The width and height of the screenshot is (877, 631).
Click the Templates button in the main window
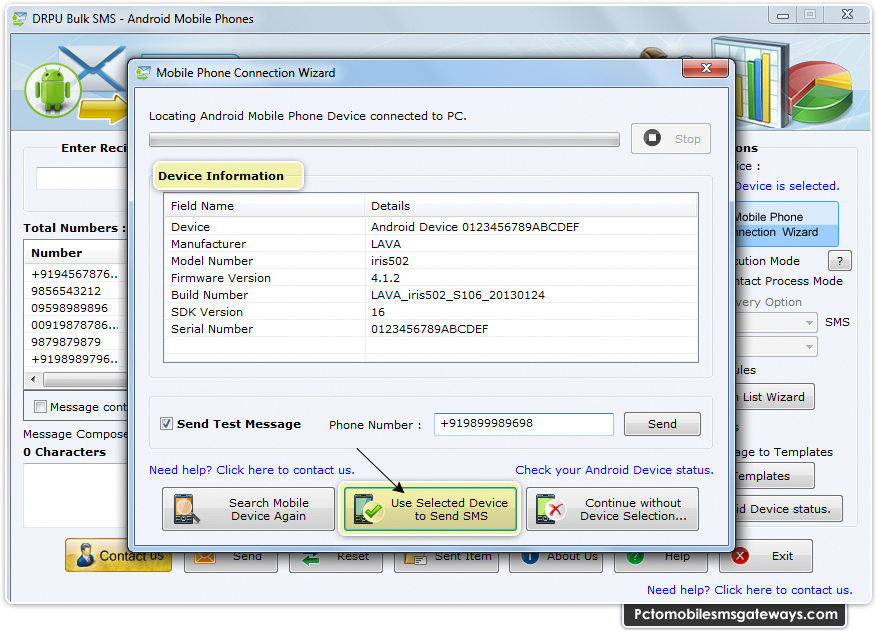[775, 476]
